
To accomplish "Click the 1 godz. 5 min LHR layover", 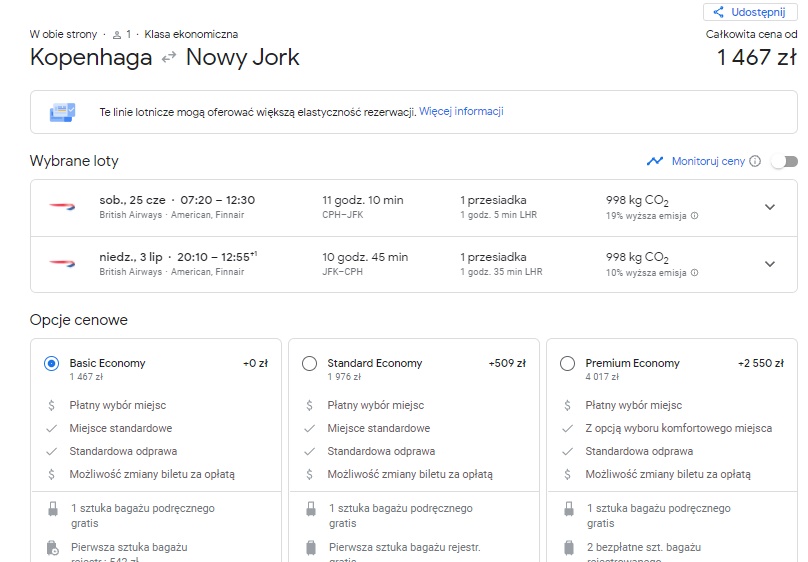I will tap(498, 215).
